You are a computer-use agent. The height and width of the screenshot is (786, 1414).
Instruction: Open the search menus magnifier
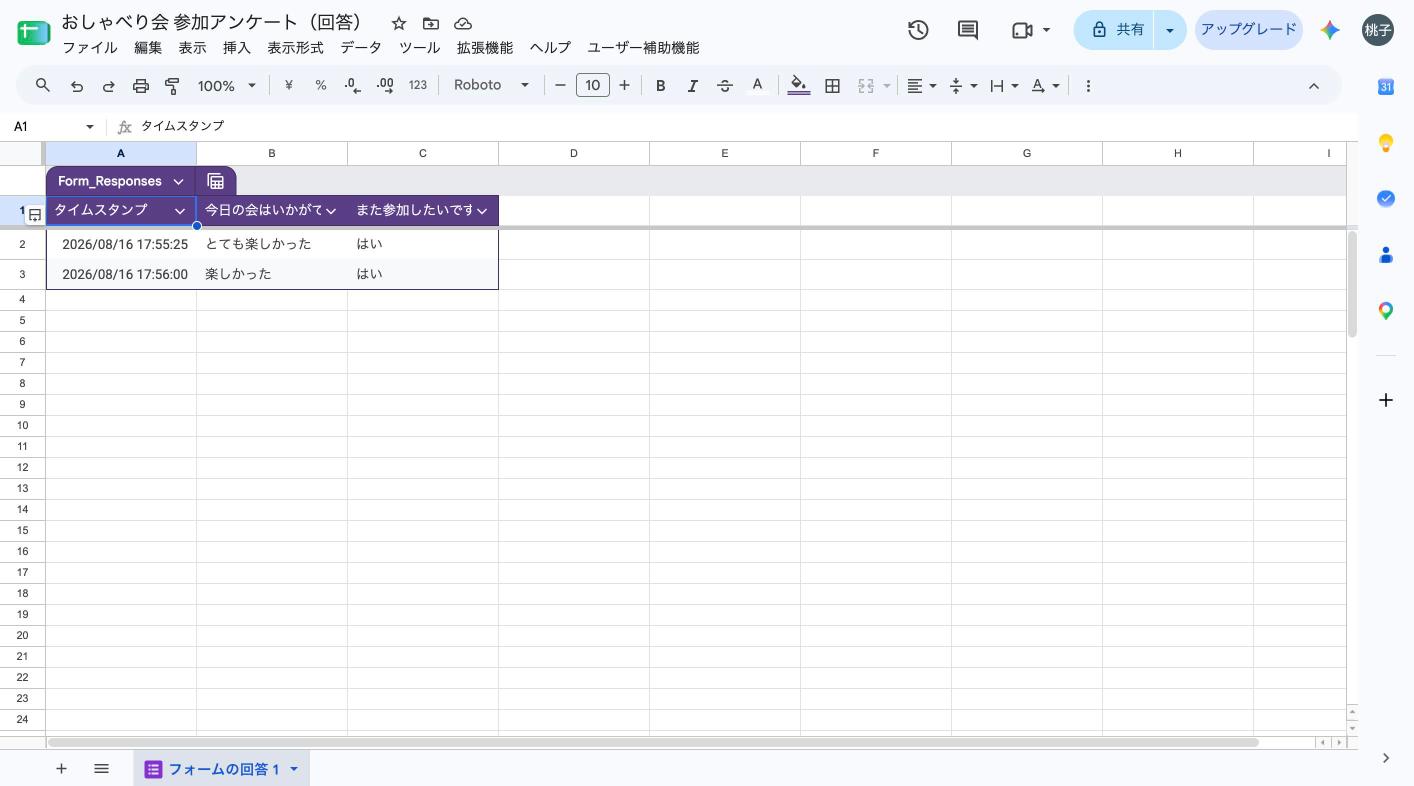coord(43,86)
